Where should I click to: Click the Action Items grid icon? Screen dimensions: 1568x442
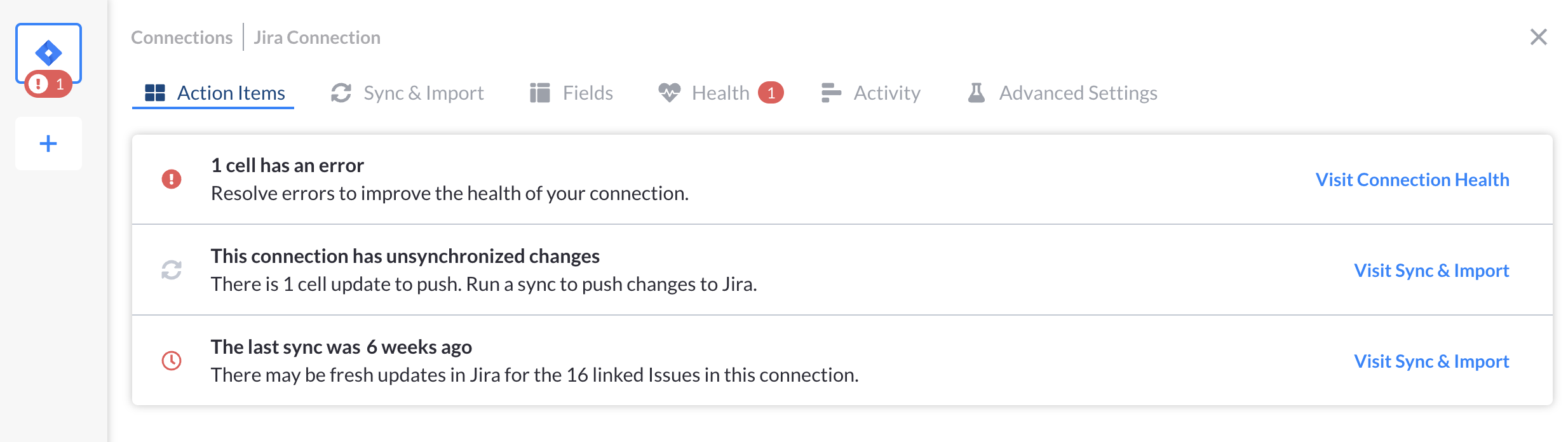click(155, 93)
